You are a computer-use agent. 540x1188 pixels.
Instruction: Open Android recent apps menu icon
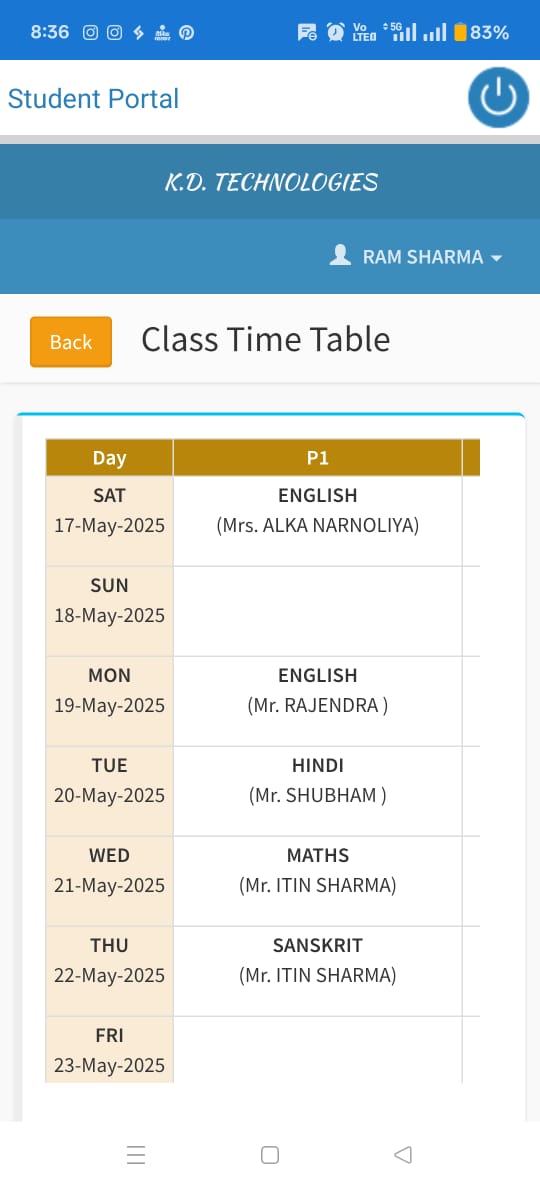136,1155
